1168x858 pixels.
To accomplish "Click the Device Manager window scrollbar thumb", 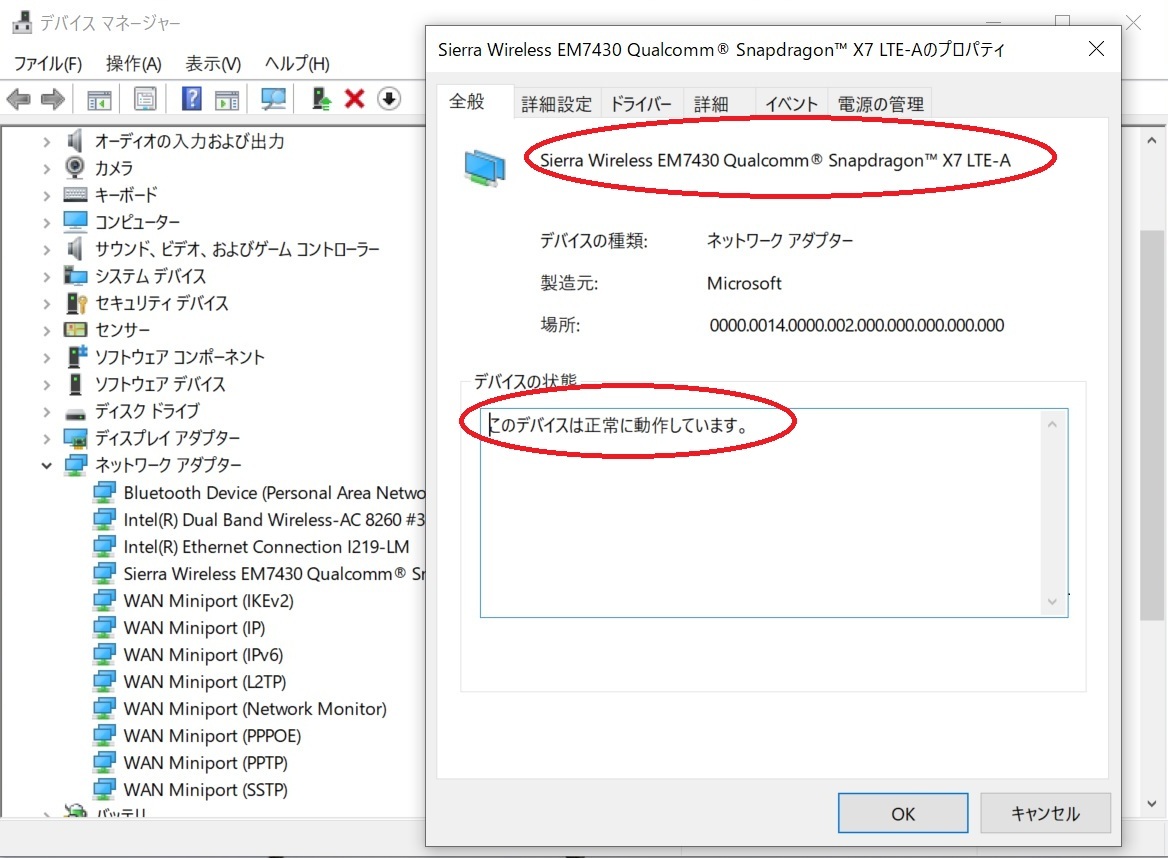I will pyautogui.click(x=1152, y=425).
